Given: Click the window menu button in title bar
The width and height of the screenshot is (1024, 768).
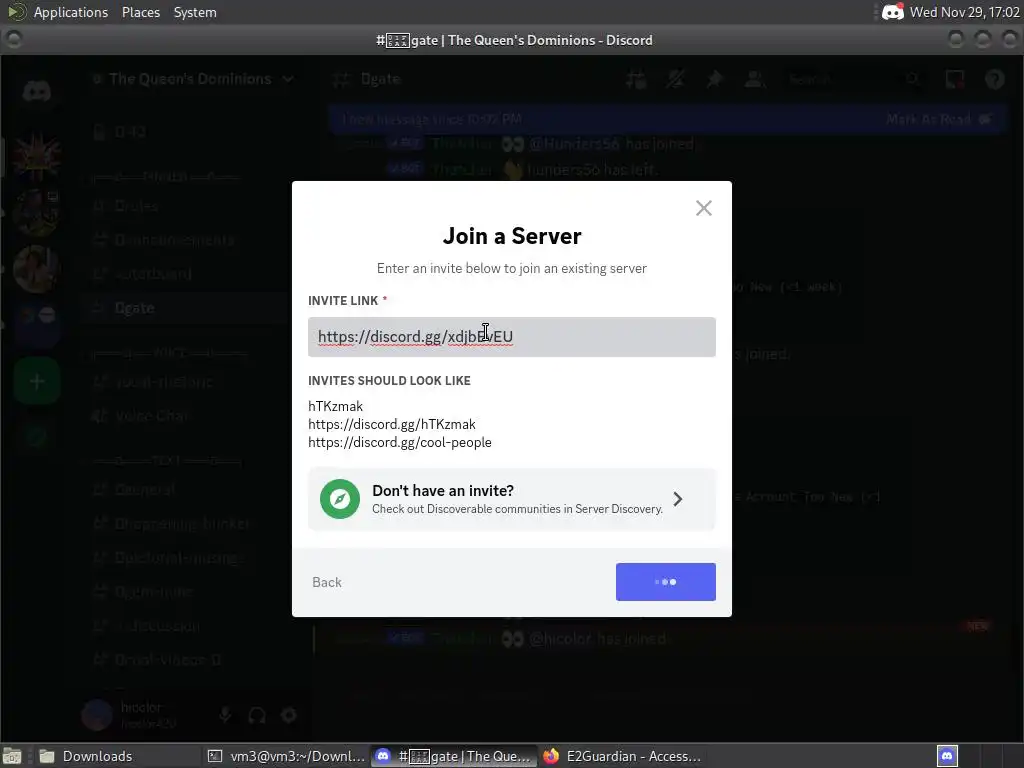Looking at the screenshot, I should (13, 40).
